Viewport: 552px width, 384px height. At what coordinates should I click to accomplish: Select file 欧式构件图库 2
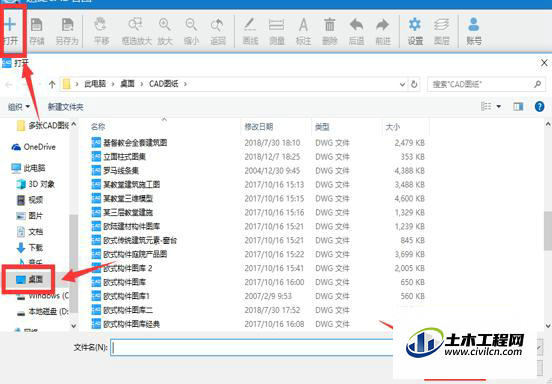pos(122,268)
